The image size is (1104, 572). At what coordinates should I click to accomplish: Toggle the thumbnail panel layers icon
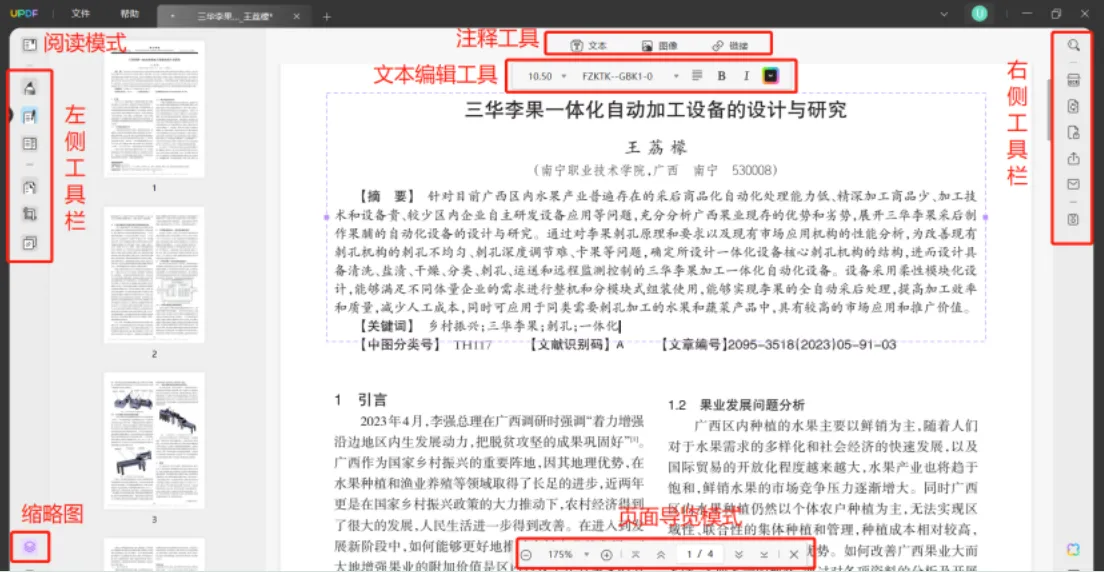[30, 546]
